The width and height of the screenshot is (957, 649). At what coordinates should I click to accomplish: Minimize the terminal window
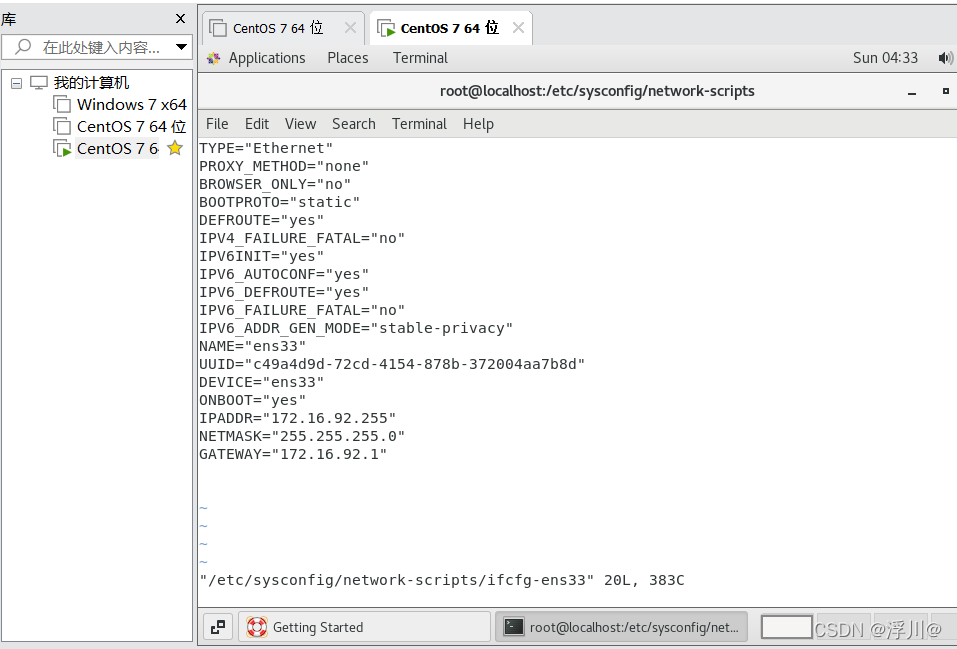point(912,92)
